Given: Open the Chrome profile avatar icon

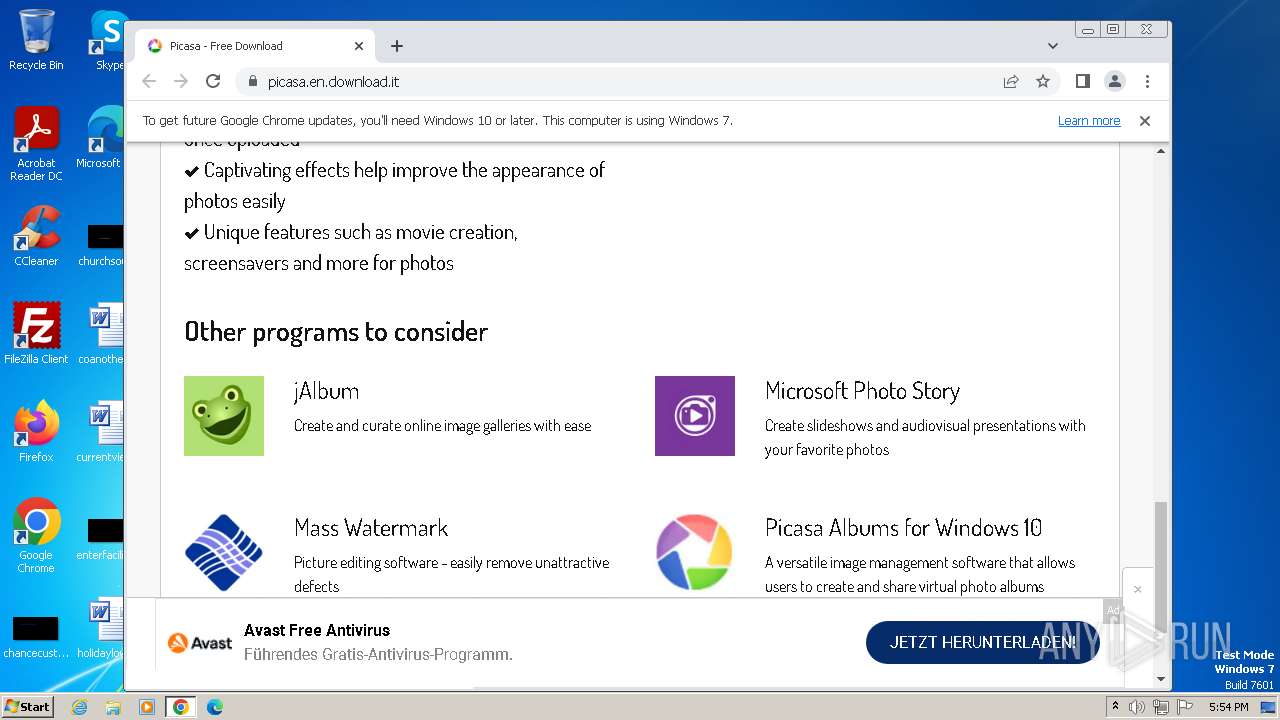Looking at the screenshot, I should (x=1114, y=81).
